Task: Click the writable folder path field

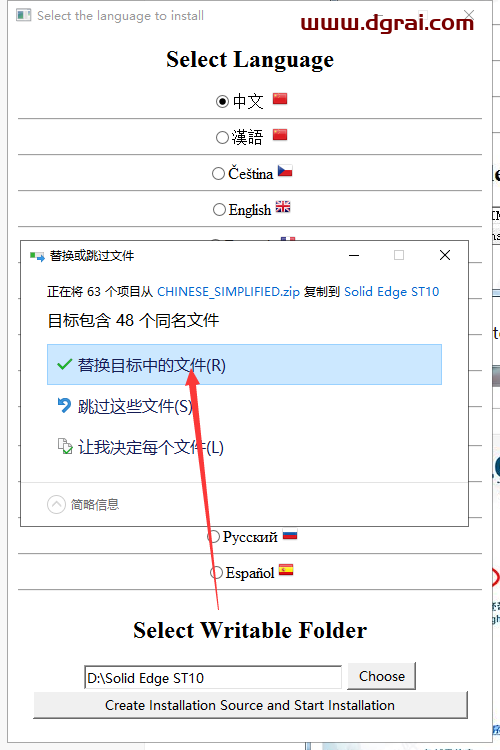Action: pyautogui.click(x=213, y=677)
